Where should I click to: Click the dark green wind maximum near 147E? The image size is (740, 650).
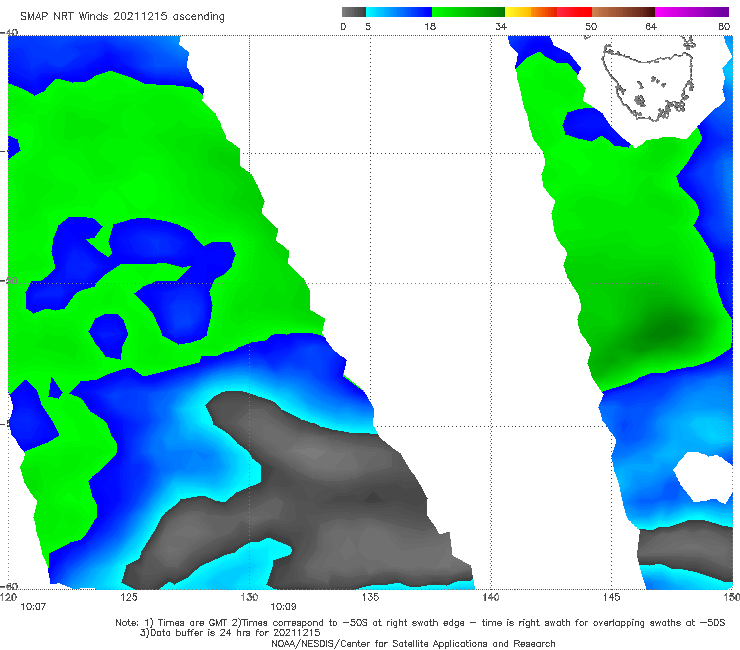pyautogui.click(x=670, y=327)
